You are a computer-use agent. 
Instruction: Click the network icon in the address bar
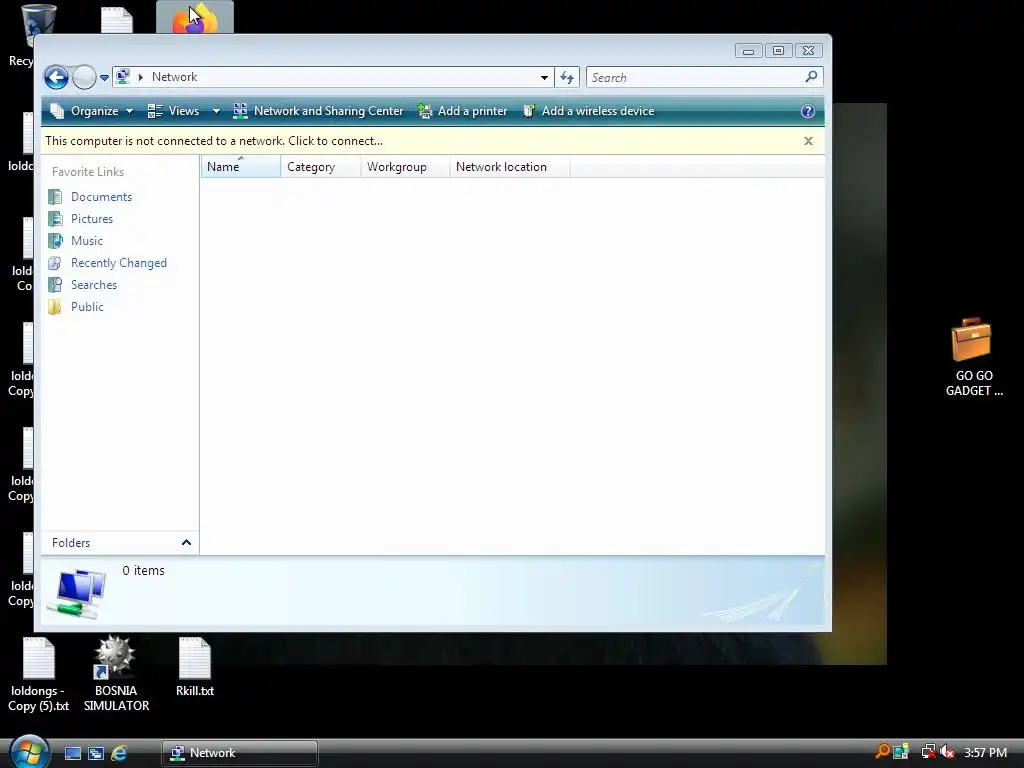click(123, 77)
